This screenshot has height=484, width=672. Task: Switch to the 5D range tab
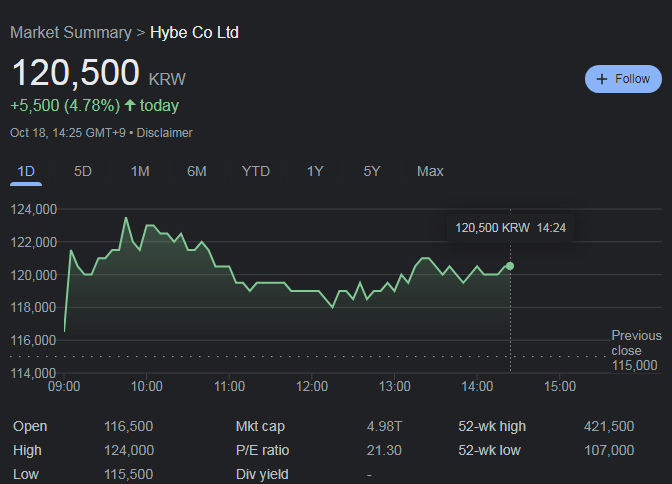pyautogui.click(x=83, y=171)
